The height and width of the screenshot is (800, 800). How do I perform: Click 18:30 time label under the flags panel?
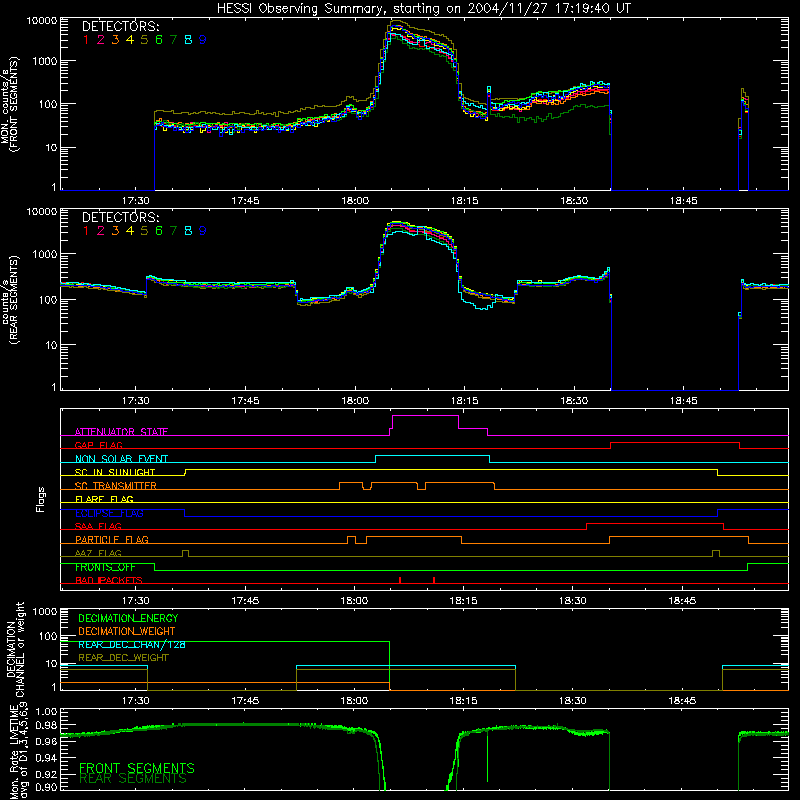pos(572,601)
